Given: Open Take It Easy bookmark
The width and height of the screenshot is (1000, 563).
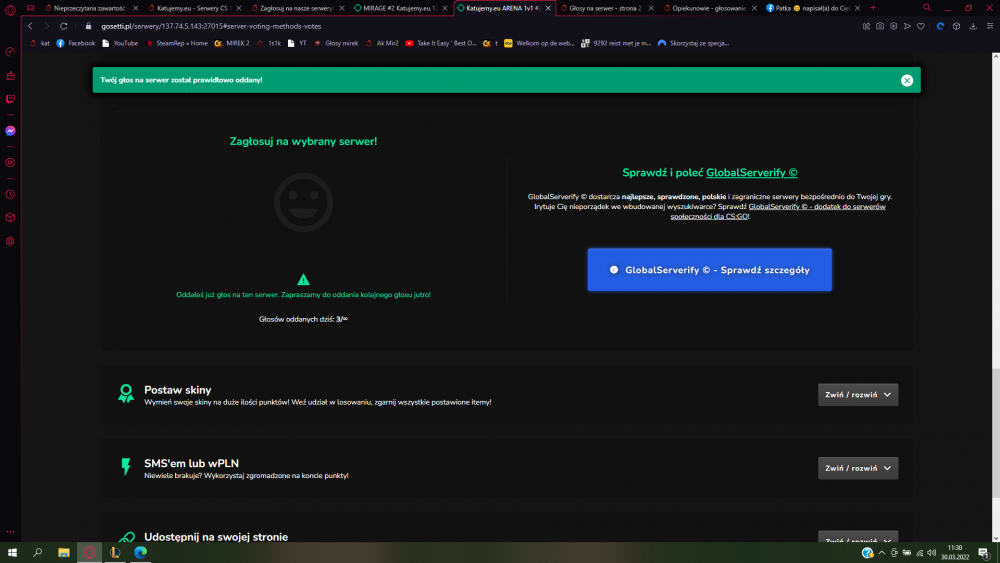Looking at the screenshot, I should click(441, 43).
